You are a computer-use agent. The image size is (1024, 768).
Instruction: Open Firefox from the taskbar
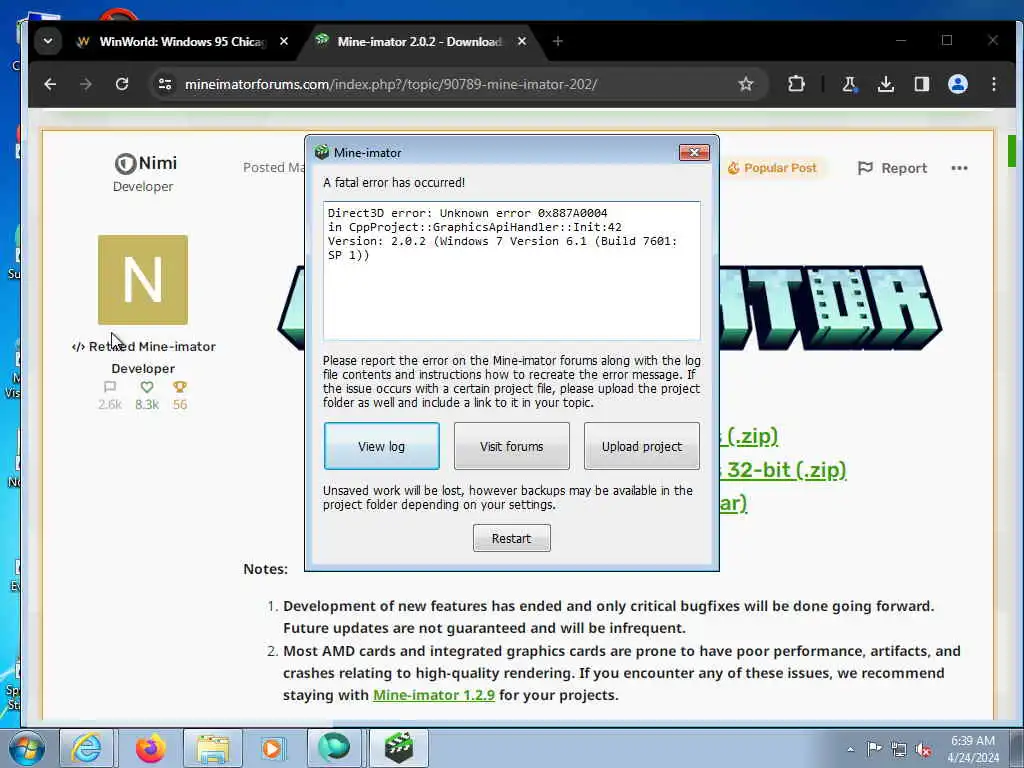pyautogui.click(x=150, y=748)
